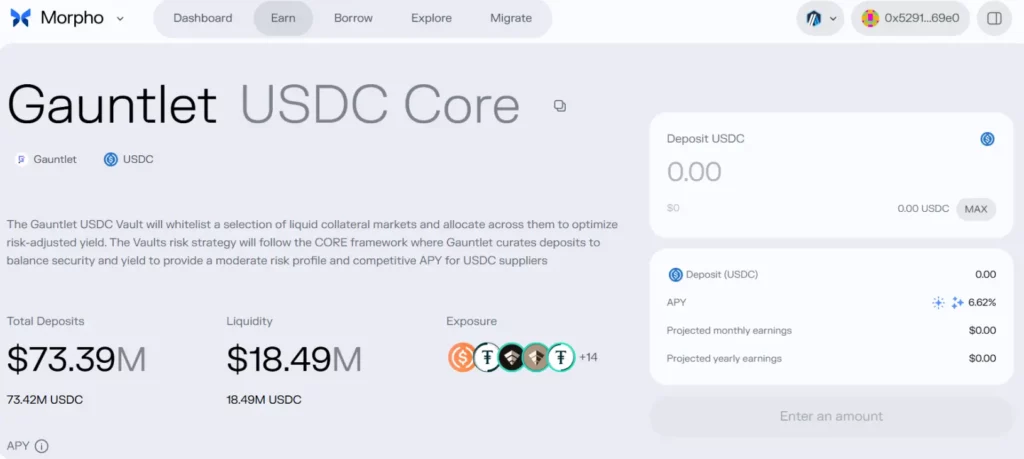This screenshot has width=1024, height=459.
Task: Open the Gauntlet curator link
Action: (46, 159)
